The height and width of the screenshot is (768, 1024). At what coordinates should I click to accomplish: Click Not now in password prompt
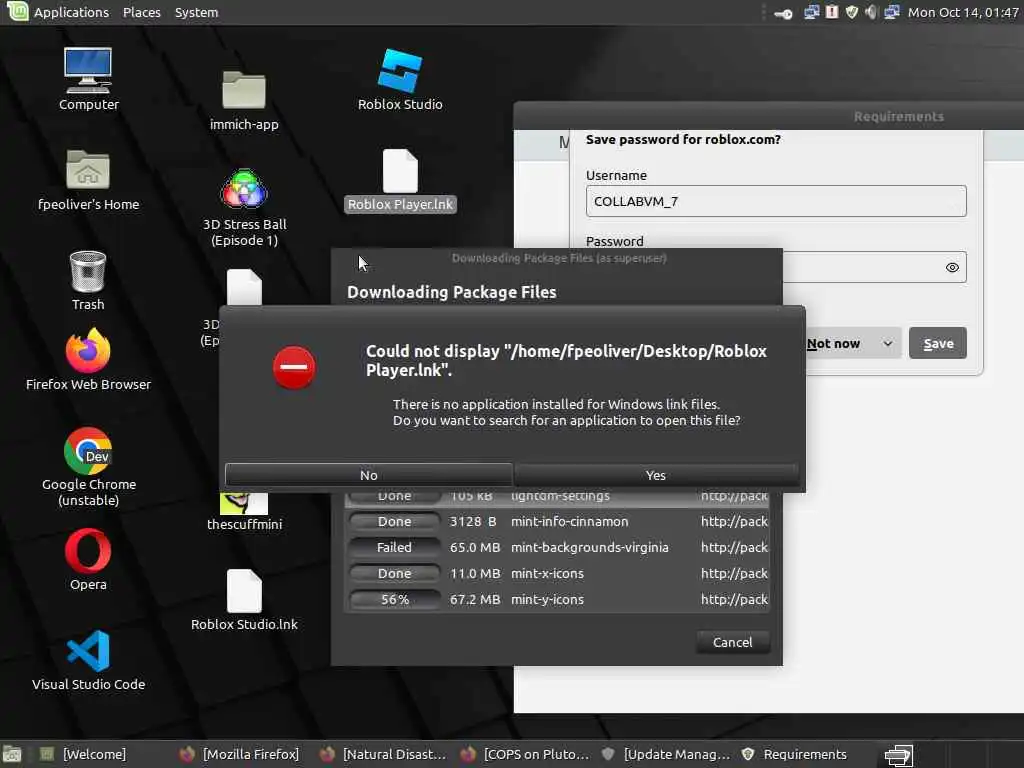(x=833, y=344)
